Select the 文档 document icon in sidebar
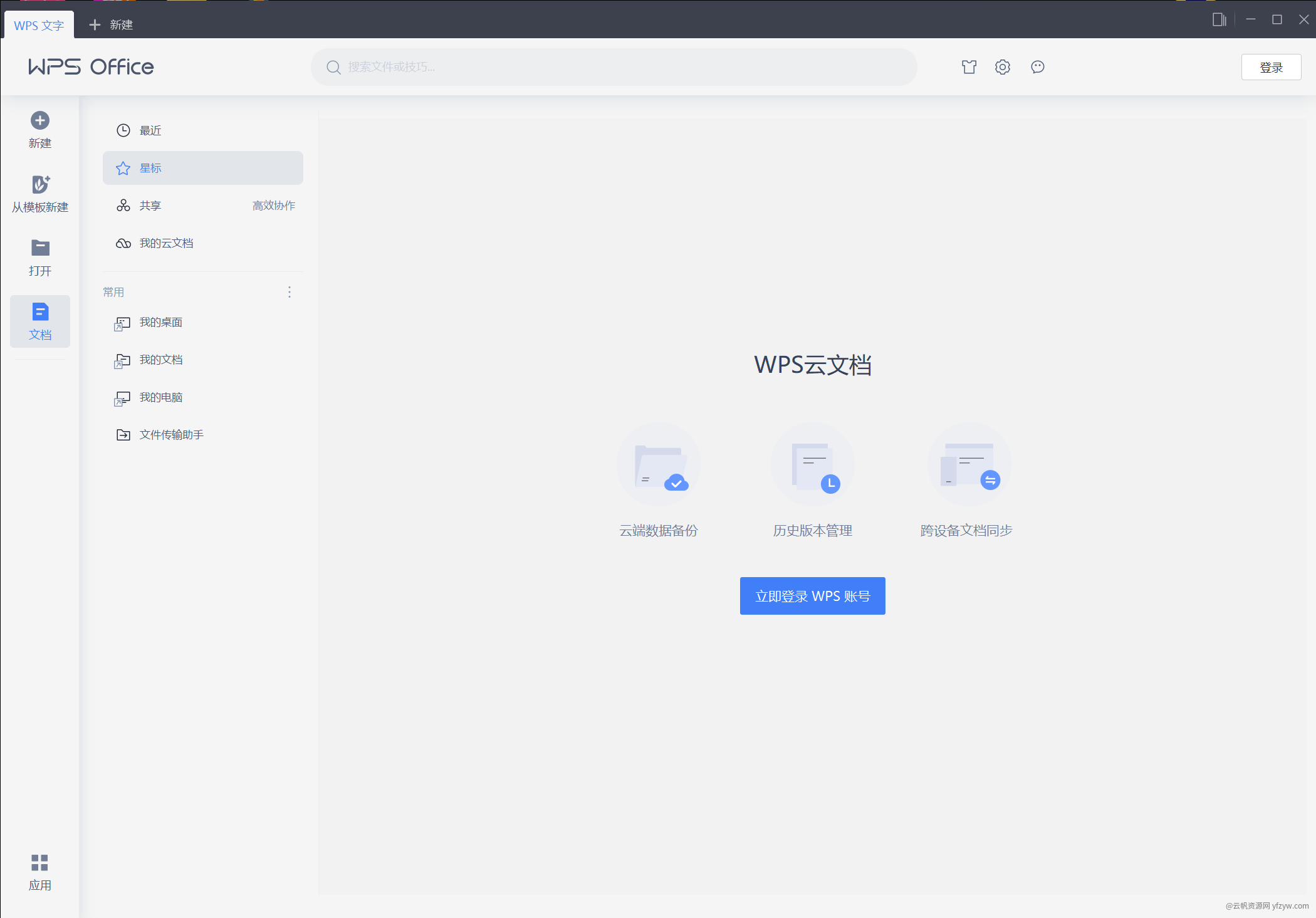This screenshot has width=1316, height=918. tap(40, 311)
